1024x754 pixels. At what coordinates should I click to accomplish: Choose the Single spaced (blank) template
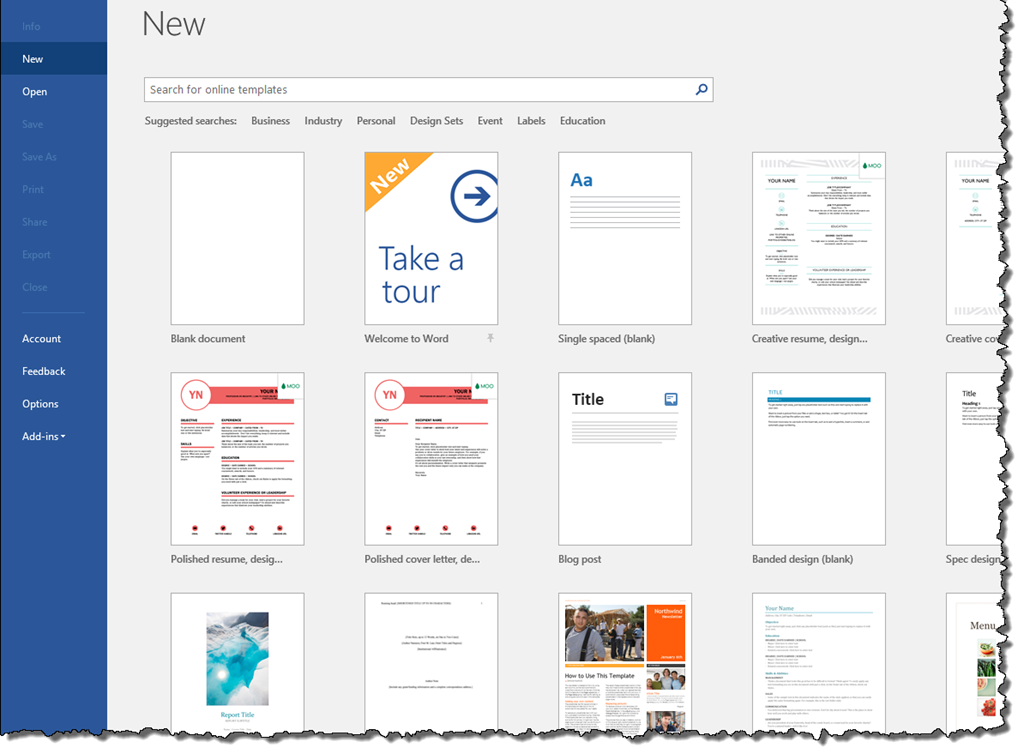625,238
